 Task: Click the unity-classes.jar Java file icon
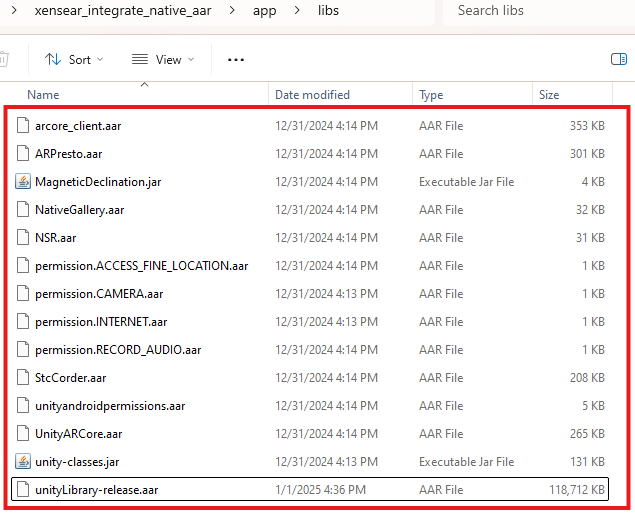(24, 462)
